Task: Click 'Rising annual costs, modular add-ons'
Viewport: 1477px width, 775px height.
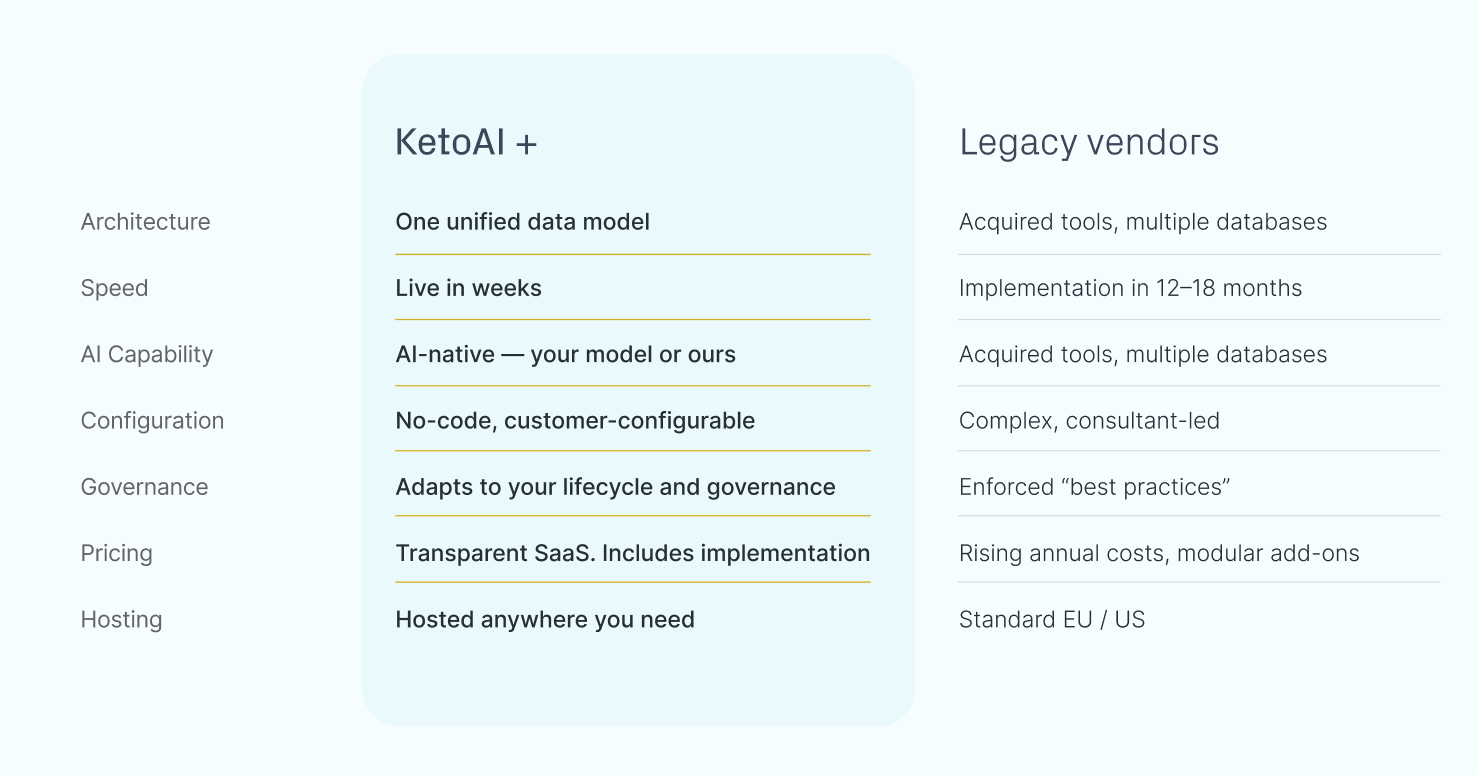Action: (1160, 553)
